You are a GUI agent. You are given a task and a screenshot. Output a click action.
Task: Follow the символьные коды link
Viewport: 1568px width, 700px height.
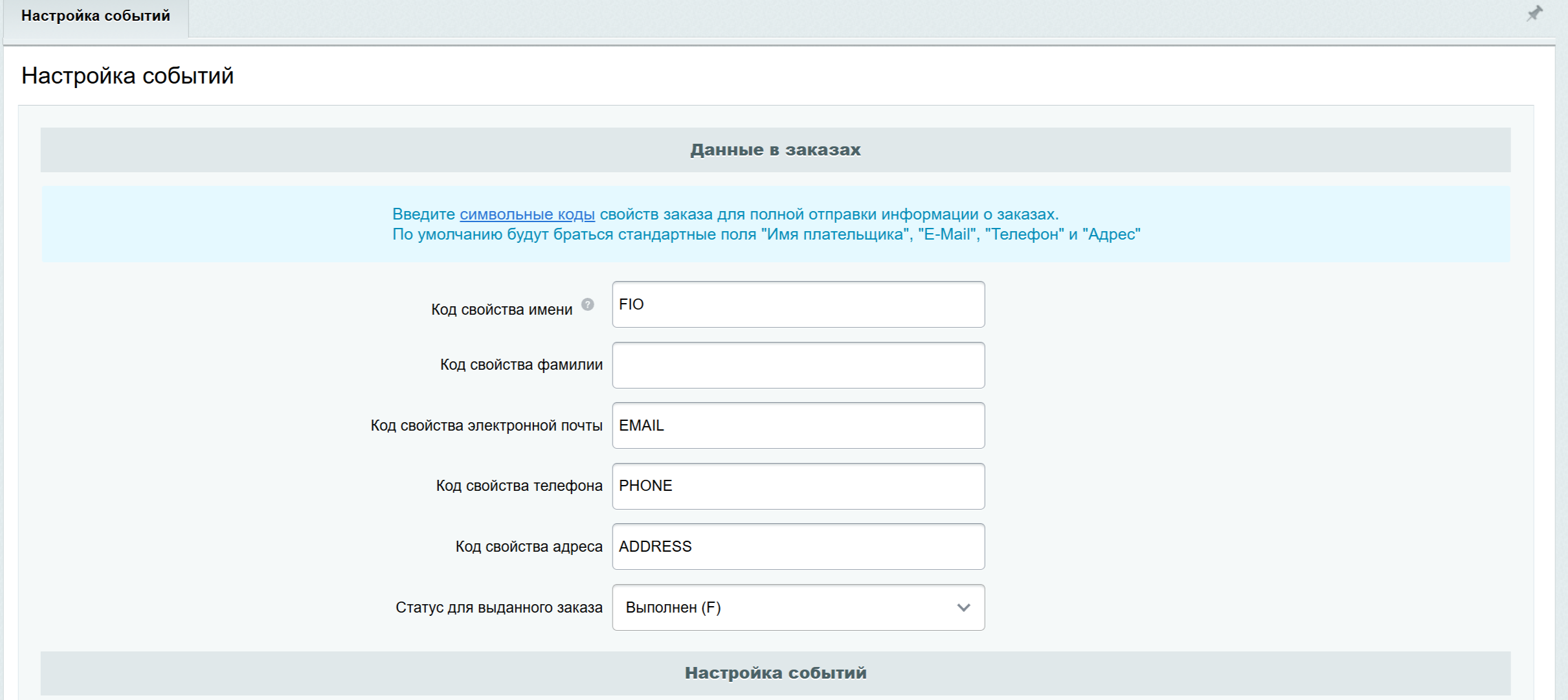(x=527, y=214)
